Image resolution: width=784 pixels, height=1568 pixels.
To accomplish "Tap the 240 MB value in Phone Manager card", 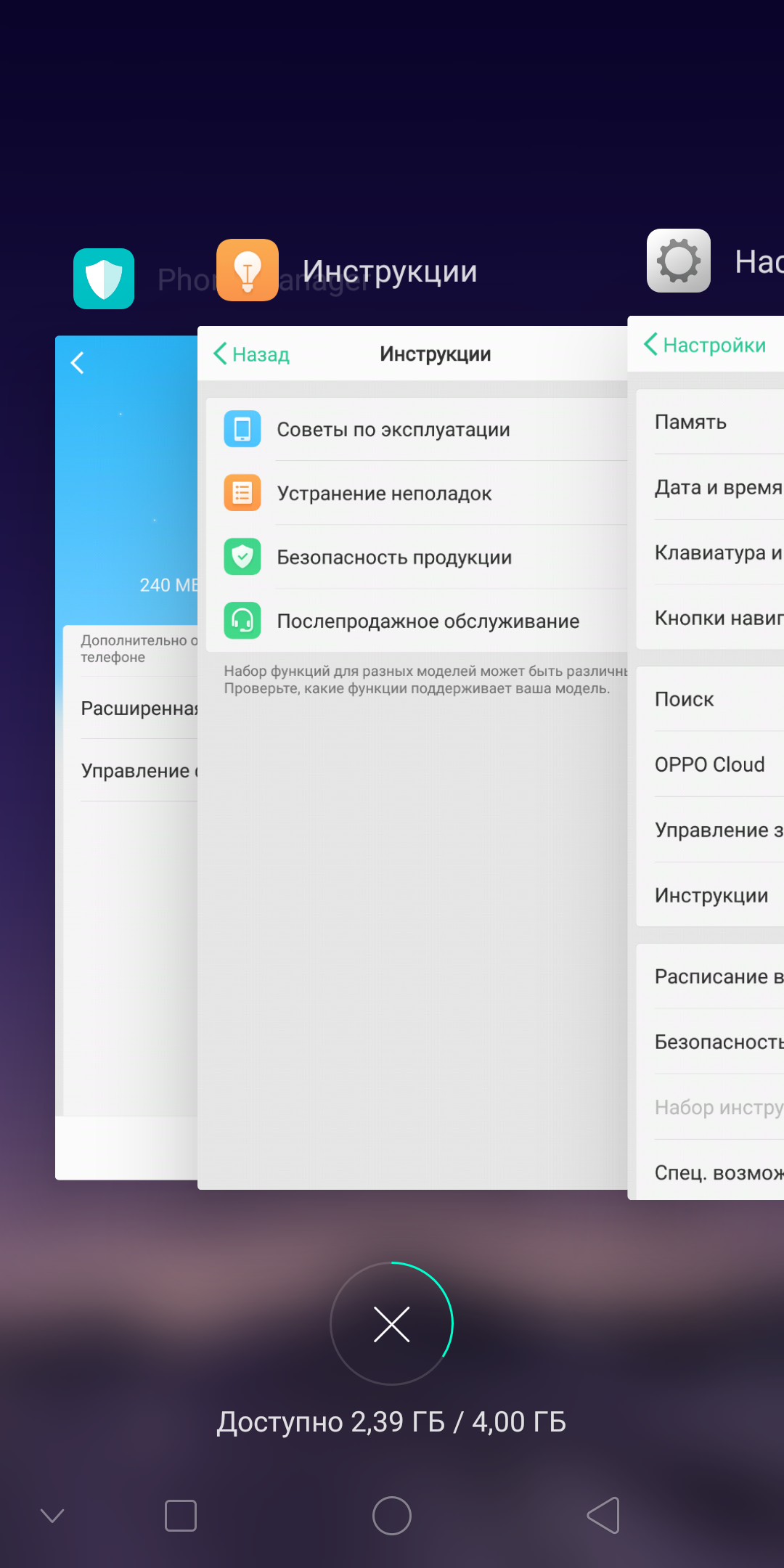I will 168,585.
